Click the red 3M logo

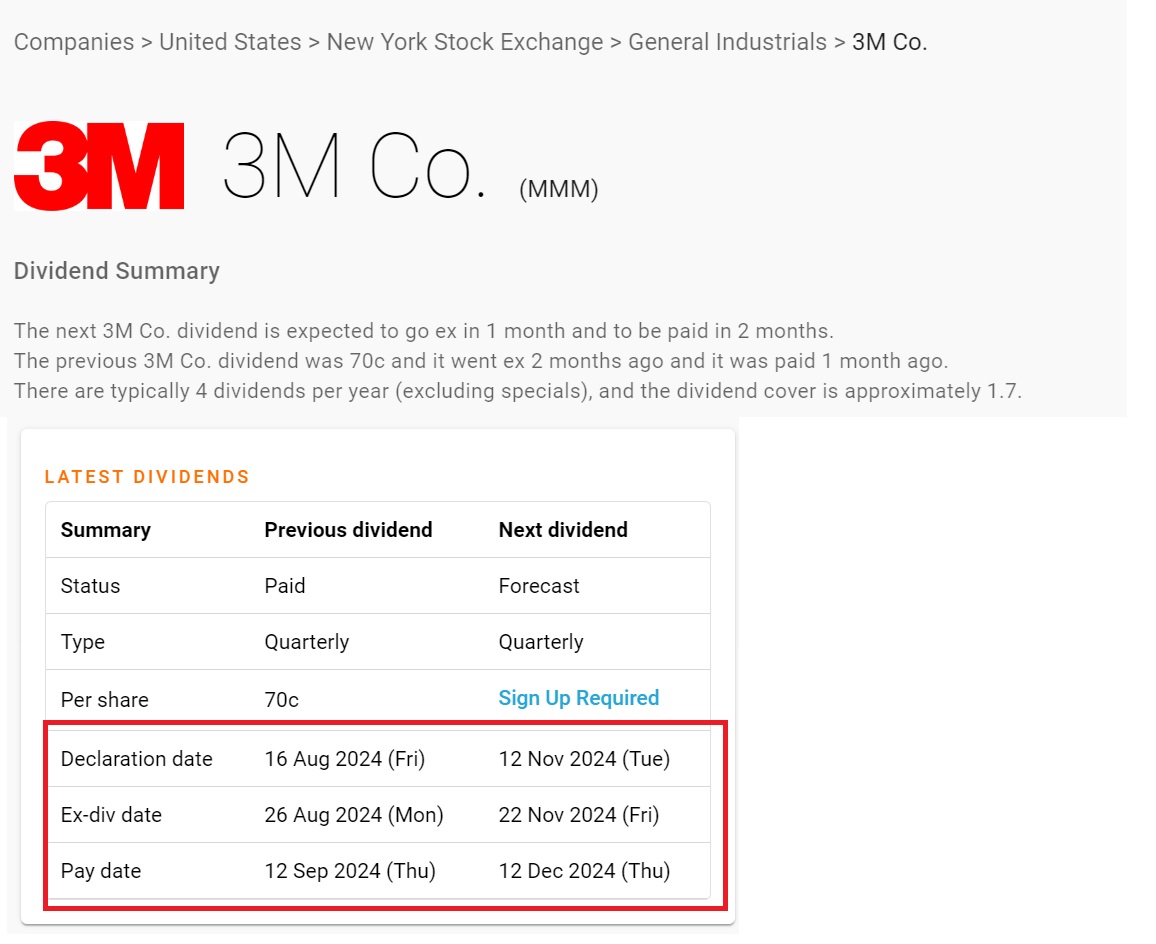click(99, 165)
